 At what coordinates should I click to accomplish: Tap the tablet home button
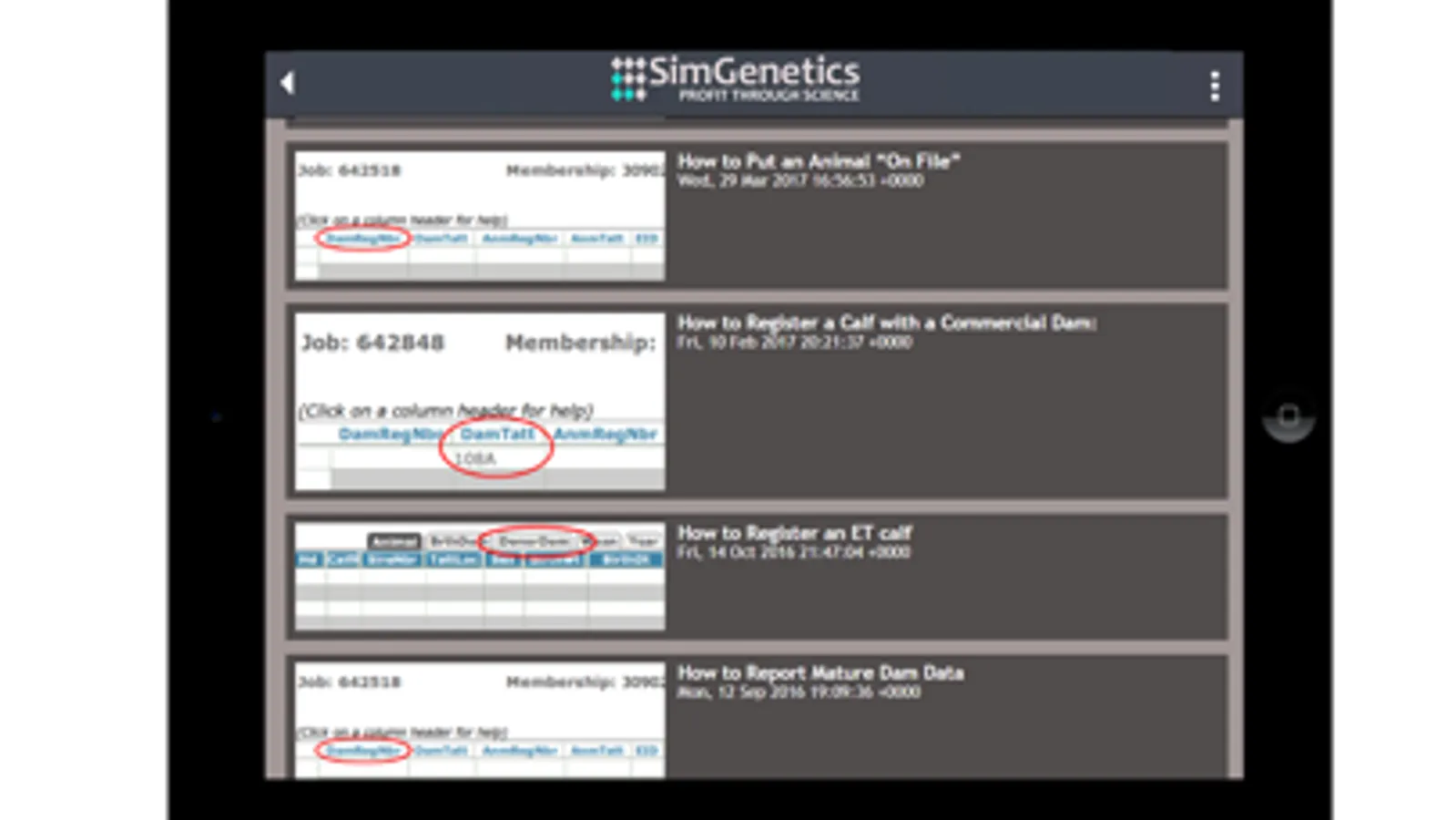(1288, 416)
